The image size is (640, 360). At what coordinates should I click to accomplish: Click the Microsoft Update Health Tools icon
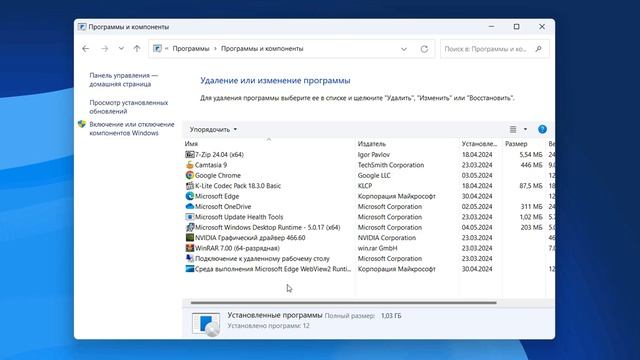(189, 217)
